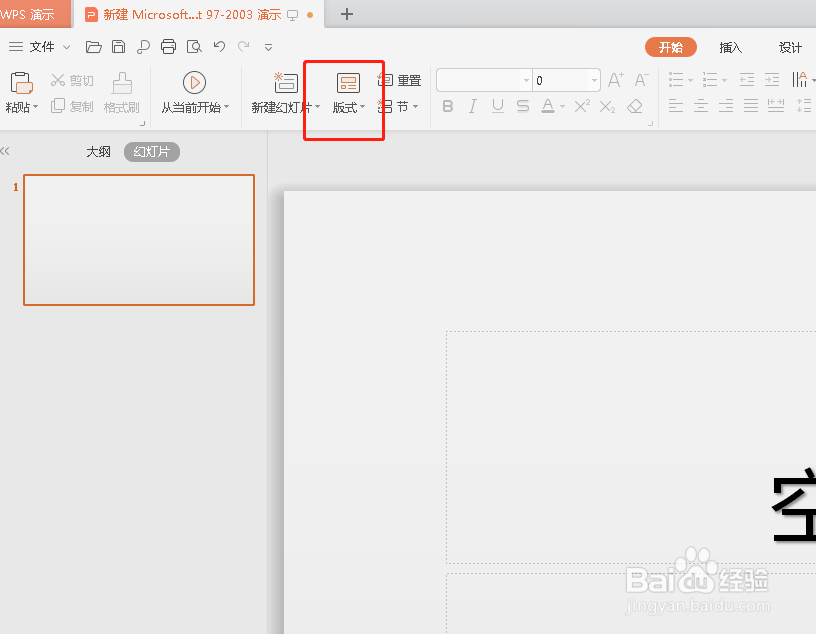Decrease font size with A- icon
This screenshot has width=816, height=634.
[641, 80]
